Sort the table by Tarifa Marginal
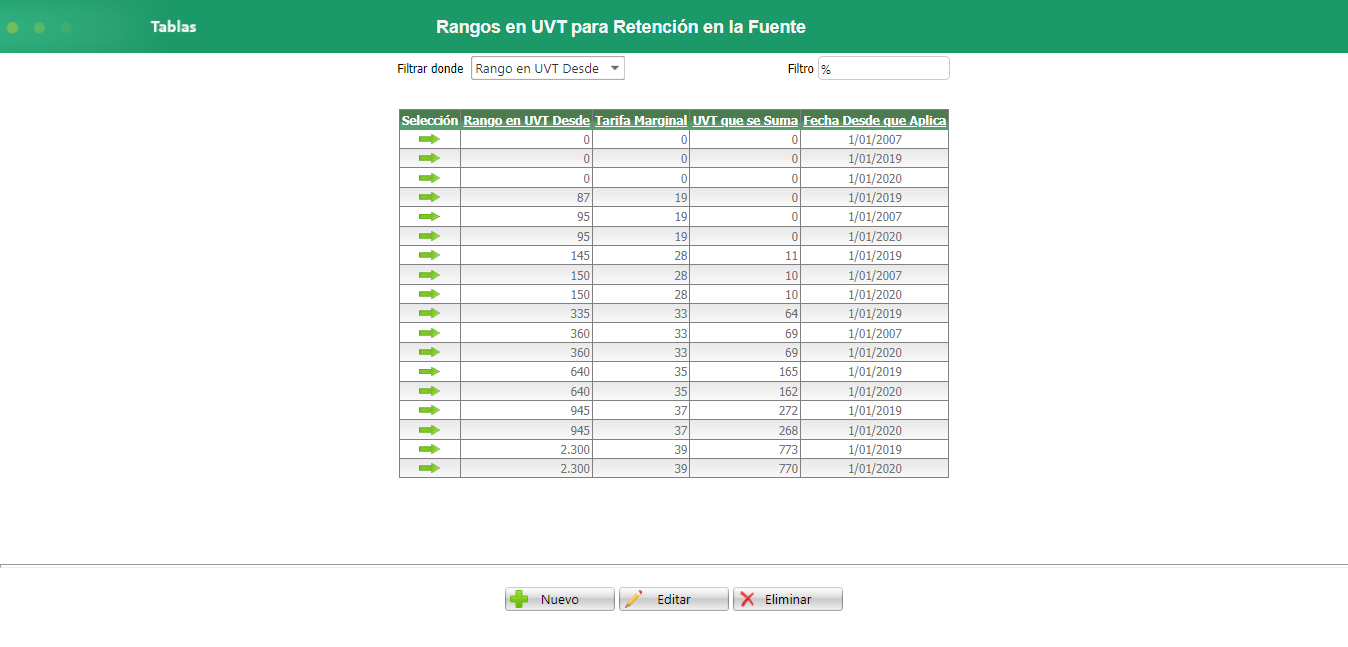Screen dimensions: 1348x647 point(641,120)
